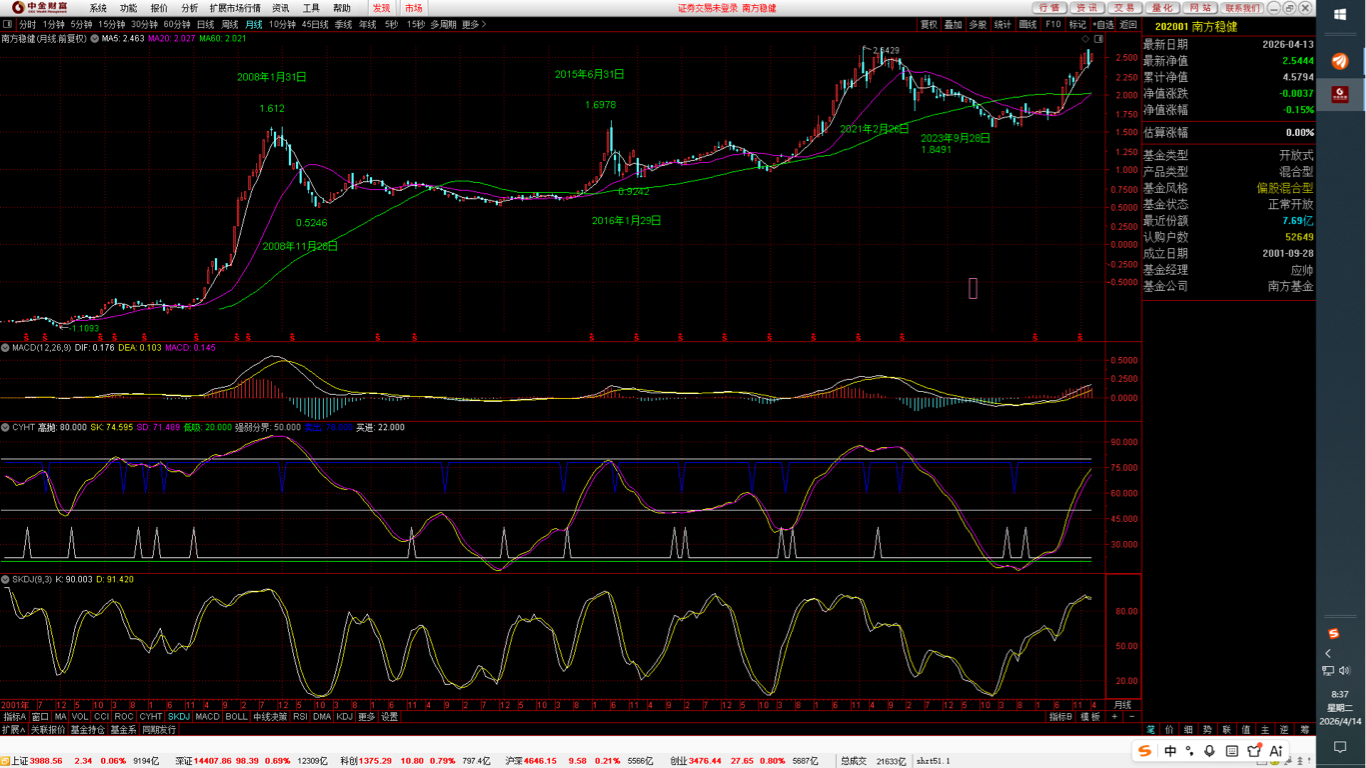The width and height of the screenshot is (1366, 768).
Task: Toggle the 叠加 overlay option
Action: (x=953, y=24)
